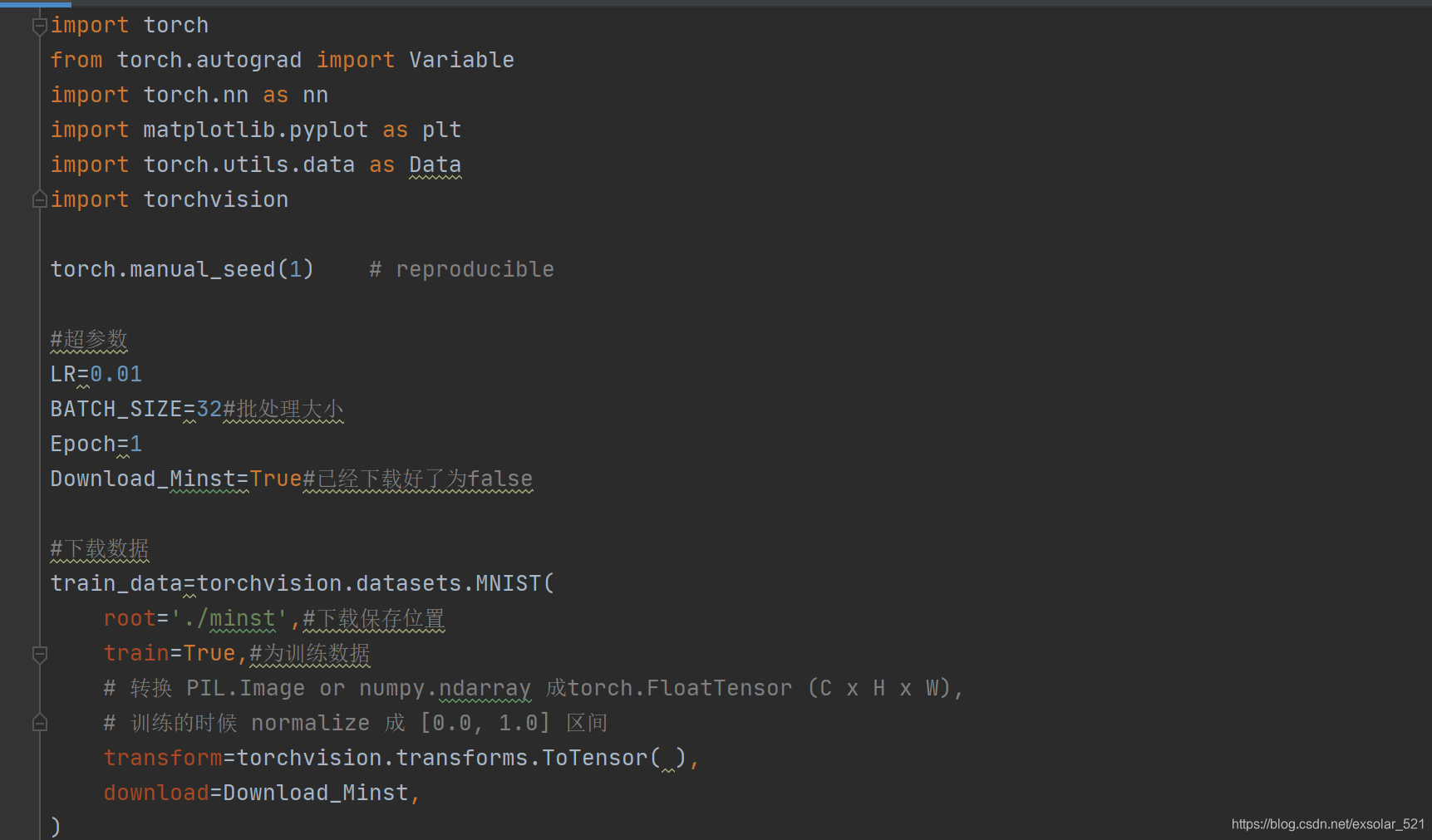Click the '#下载保存位置' comment
The width and height of the screenshot is (1432, 840).
(374, 619)
